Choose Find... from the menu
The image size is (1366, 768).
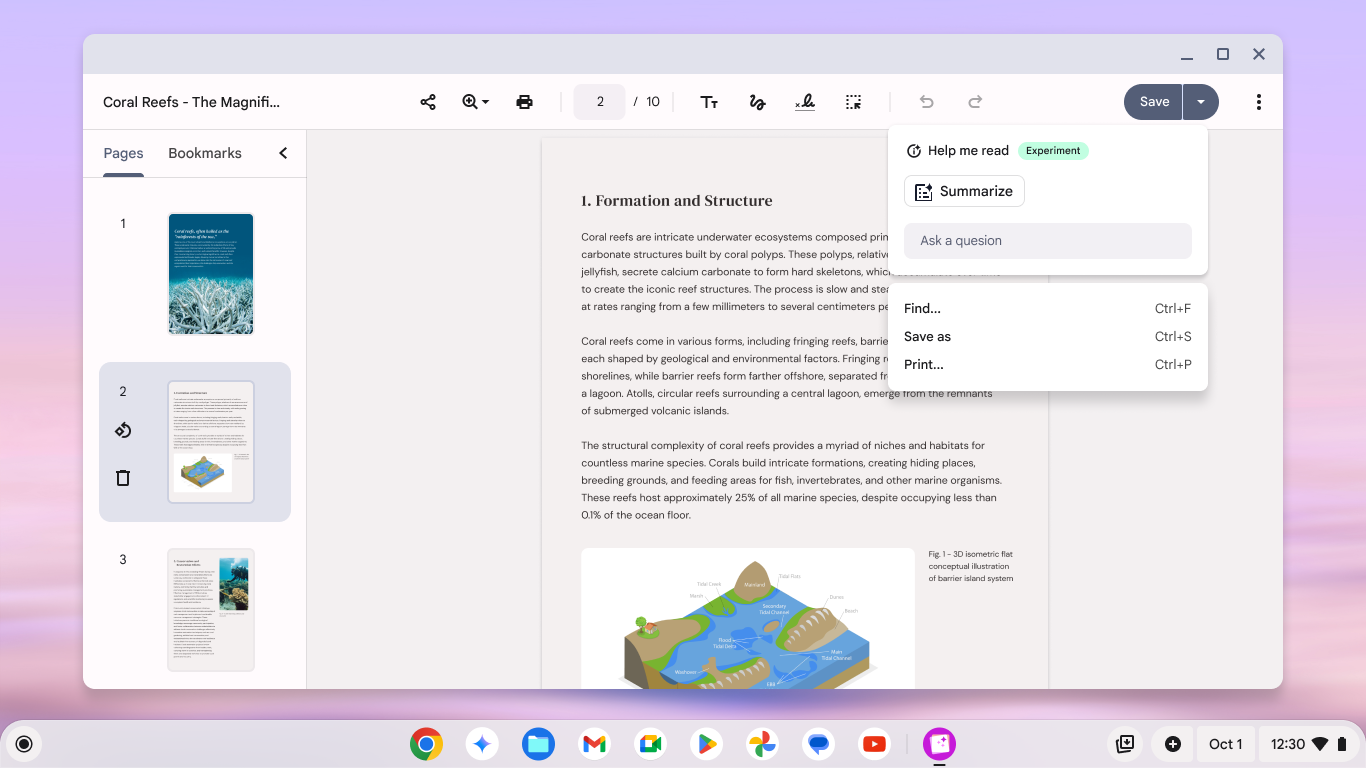pos(921,308)
